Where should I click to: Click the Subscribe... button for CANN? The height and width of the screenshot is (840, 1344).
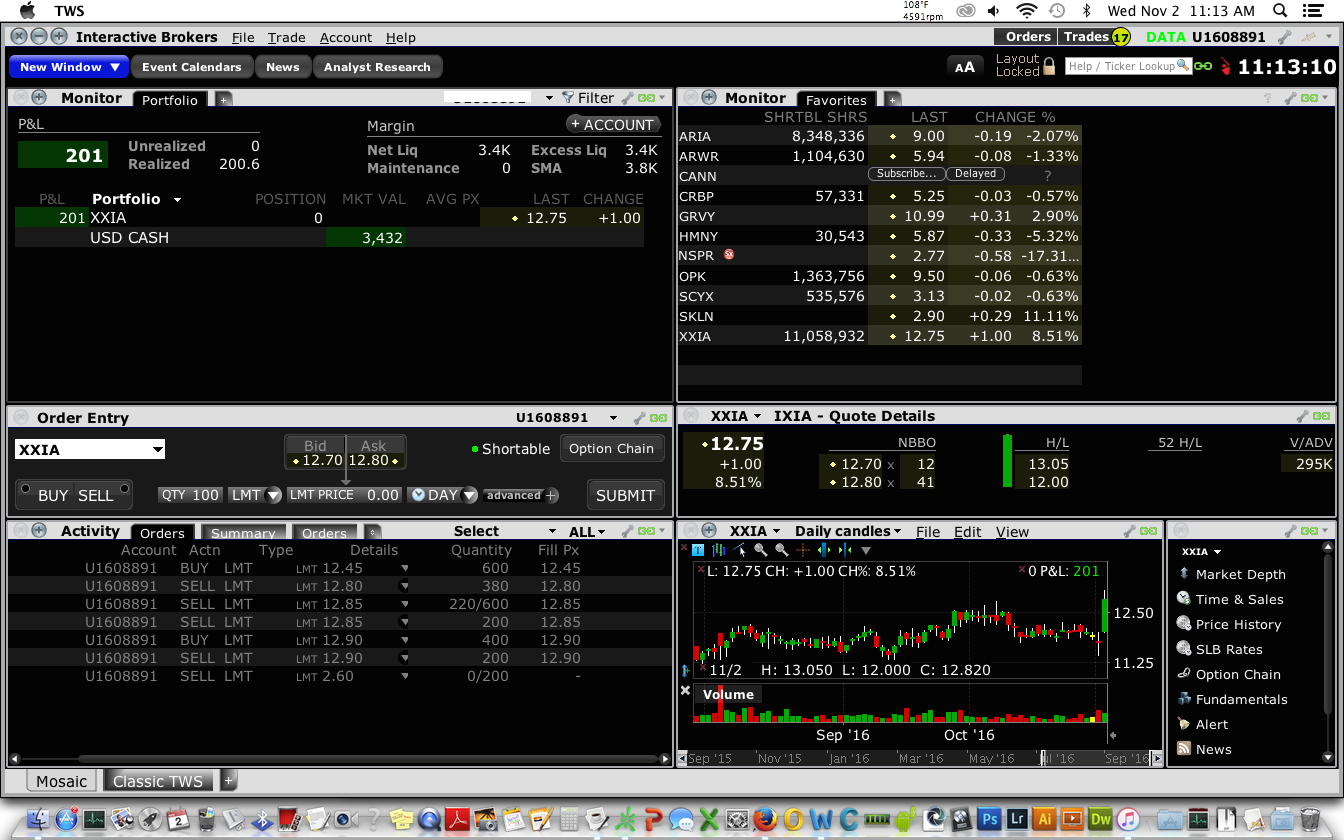tap(906, 174)
